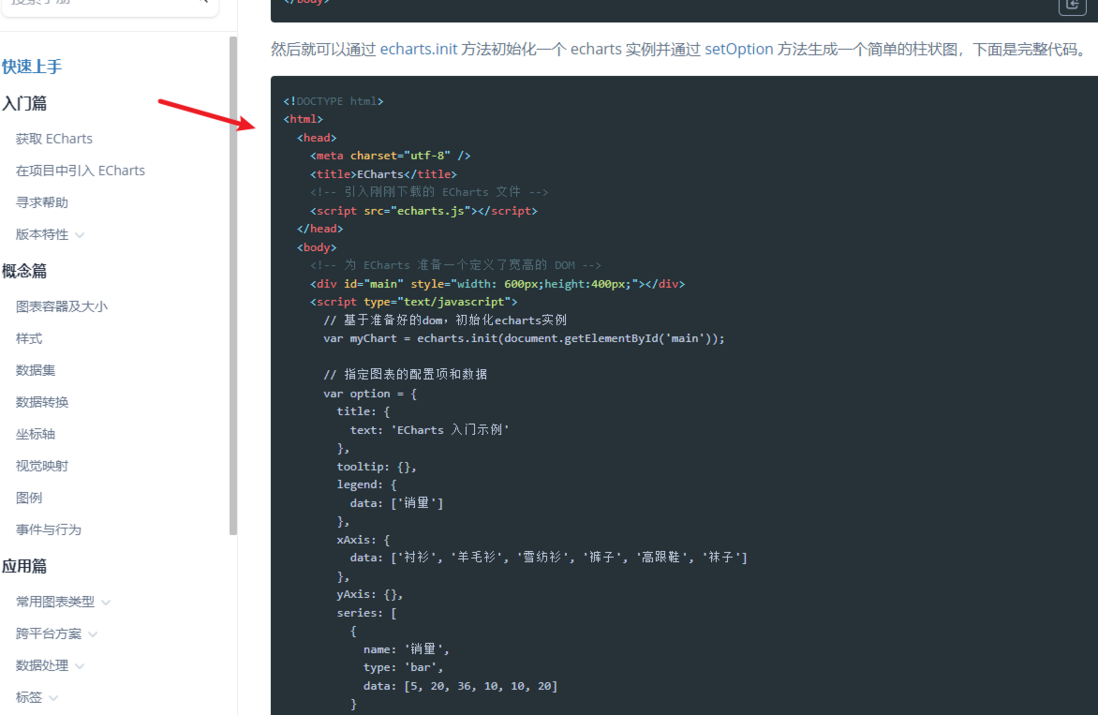Open the 事件与行为 page
Image resolution: width=1098 pixels, height=715 pixels.
(48, 529)
